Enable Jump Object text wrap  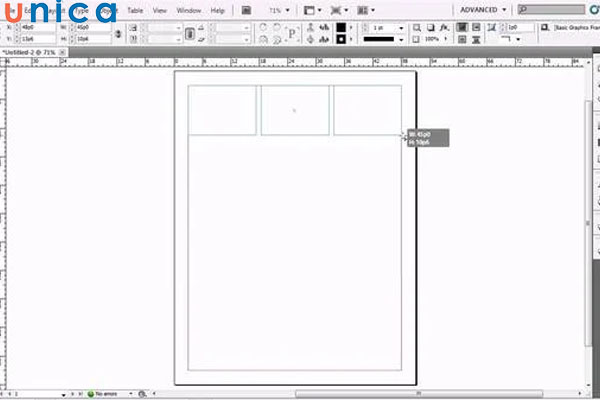(x=476, y=39)
